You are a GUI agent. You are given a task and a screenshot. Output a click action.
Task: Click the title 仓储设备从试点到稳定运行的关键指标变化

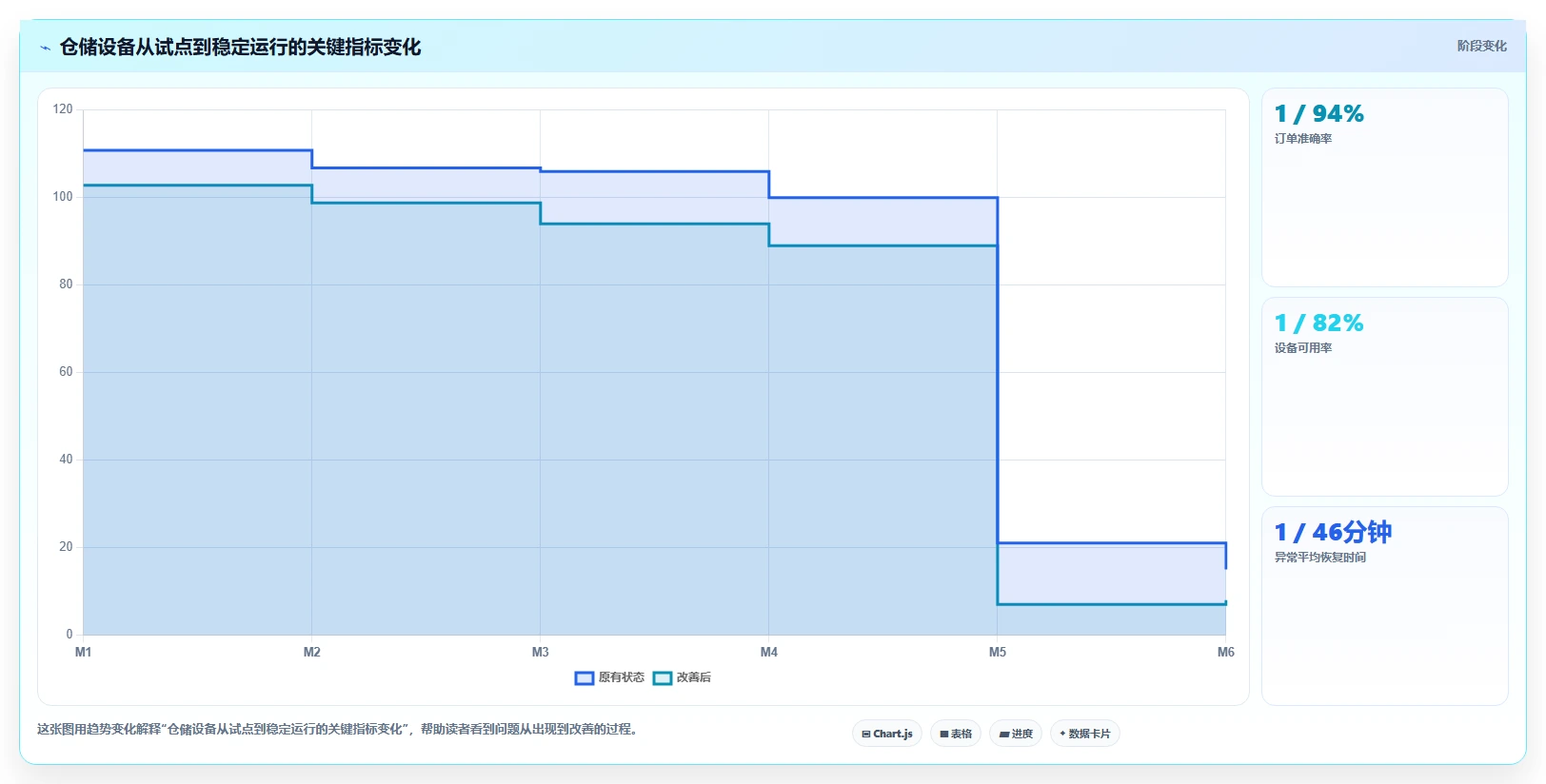[x=240, y=47]
